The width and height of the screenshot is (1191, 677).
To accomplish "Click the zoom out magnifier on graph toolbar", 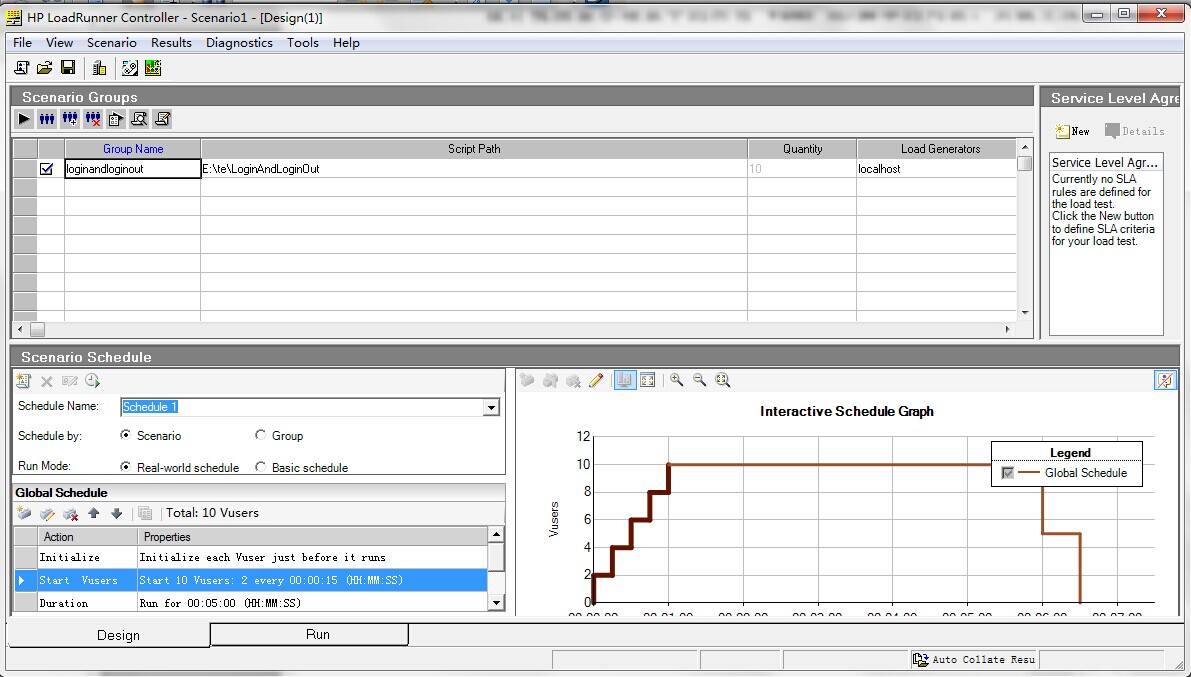I will [x=700, y=380].
